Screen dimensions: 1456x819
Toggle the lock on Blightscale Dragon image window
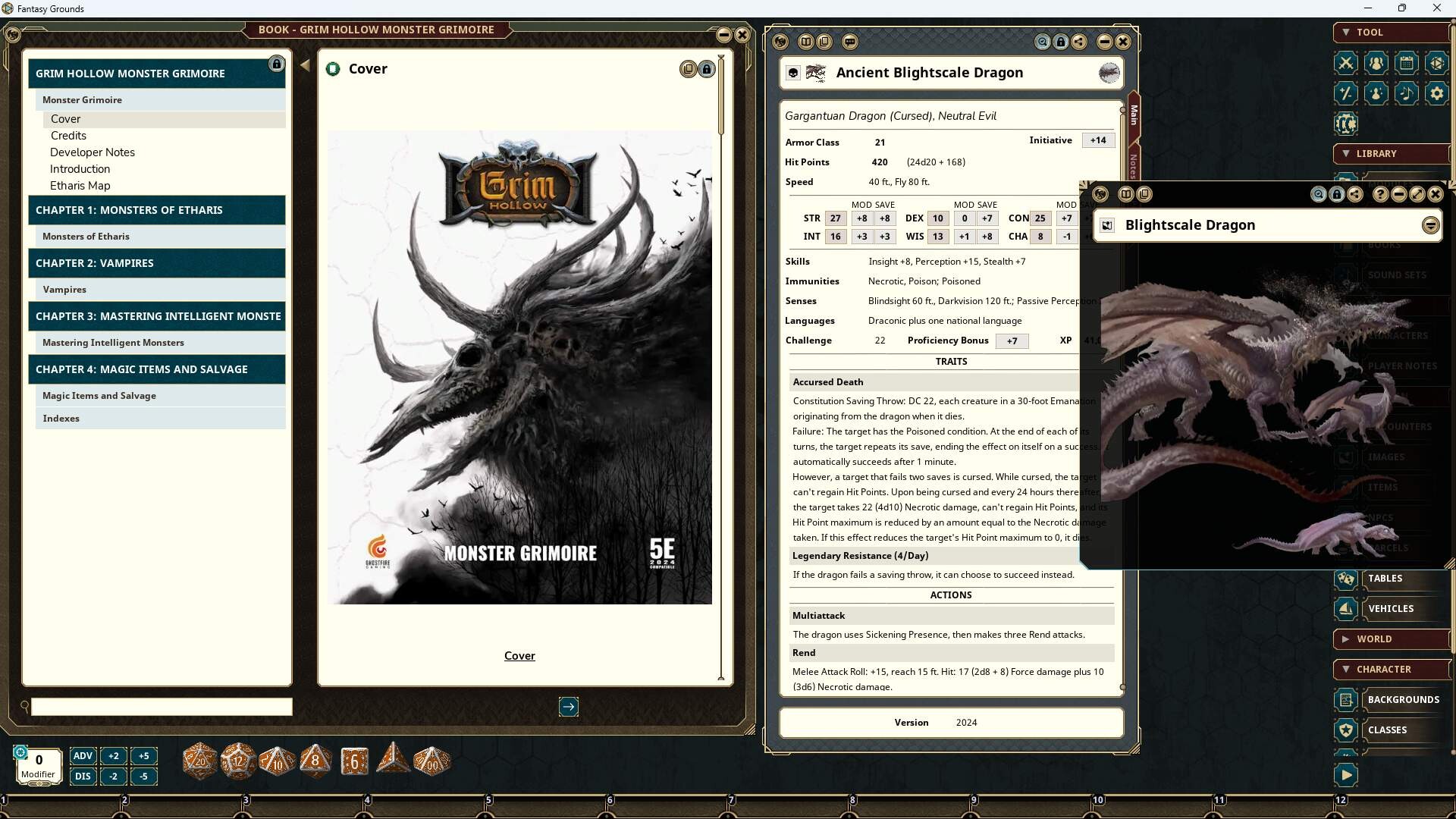pyautogui.click(x=1337, y=195)
